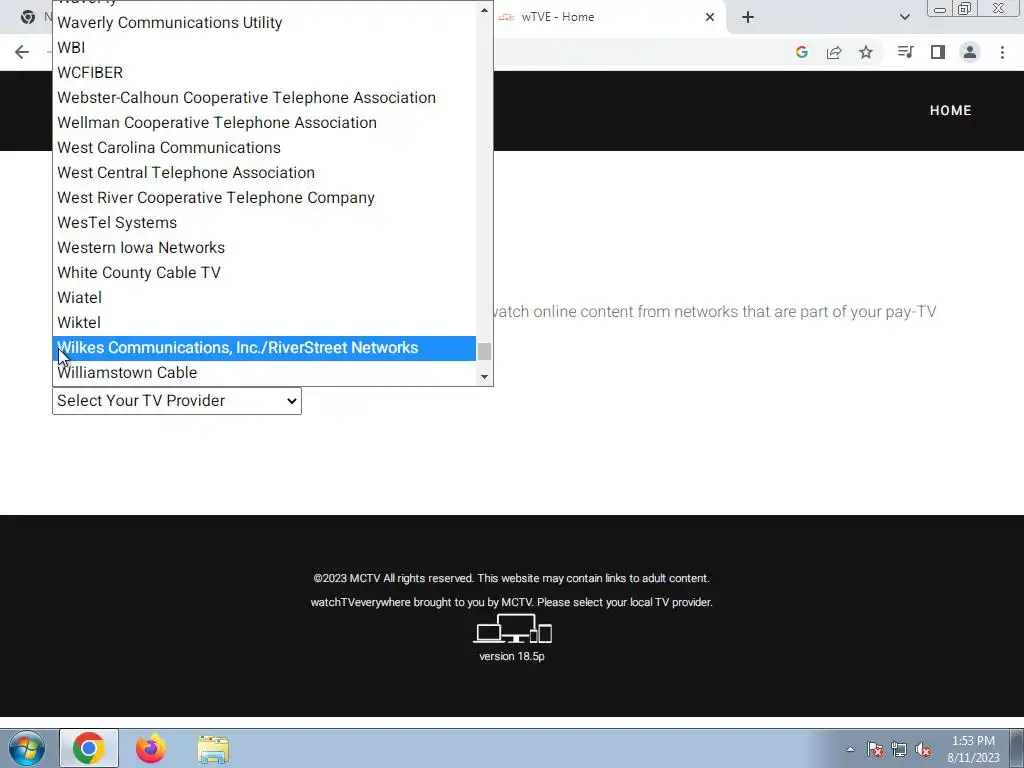Screen dimensions: 1024x768
Task: Open a new tab with plus button
Action: [748, 17]
